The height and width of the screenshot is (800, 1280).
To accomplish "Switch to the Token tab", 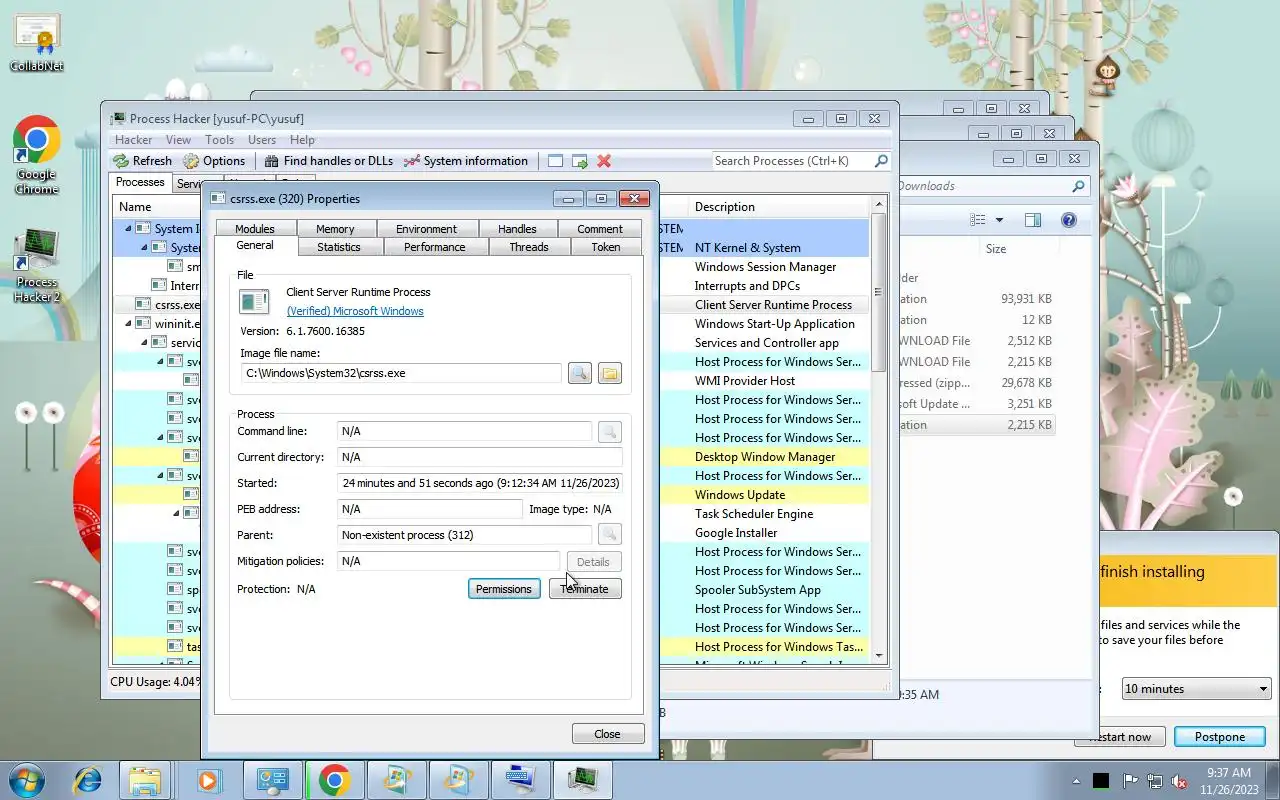I will (x=606, y=247).
